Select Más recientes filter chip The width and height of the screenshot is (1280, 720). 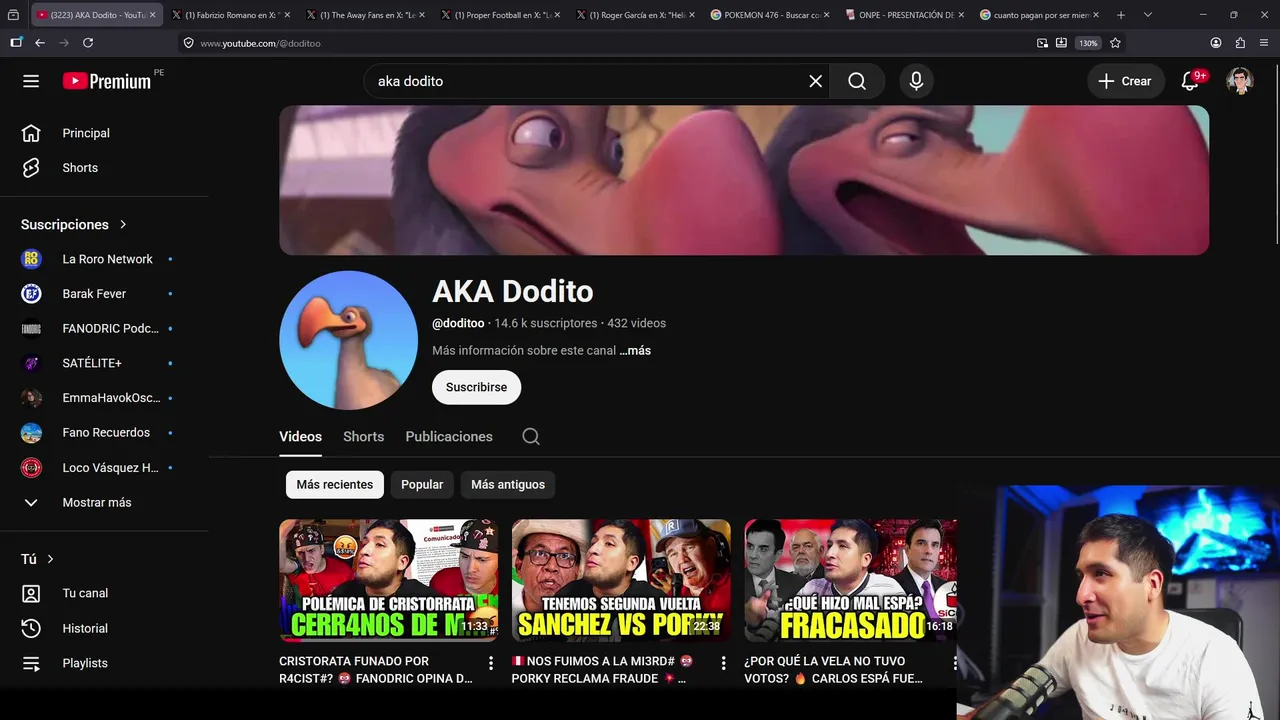335,484
